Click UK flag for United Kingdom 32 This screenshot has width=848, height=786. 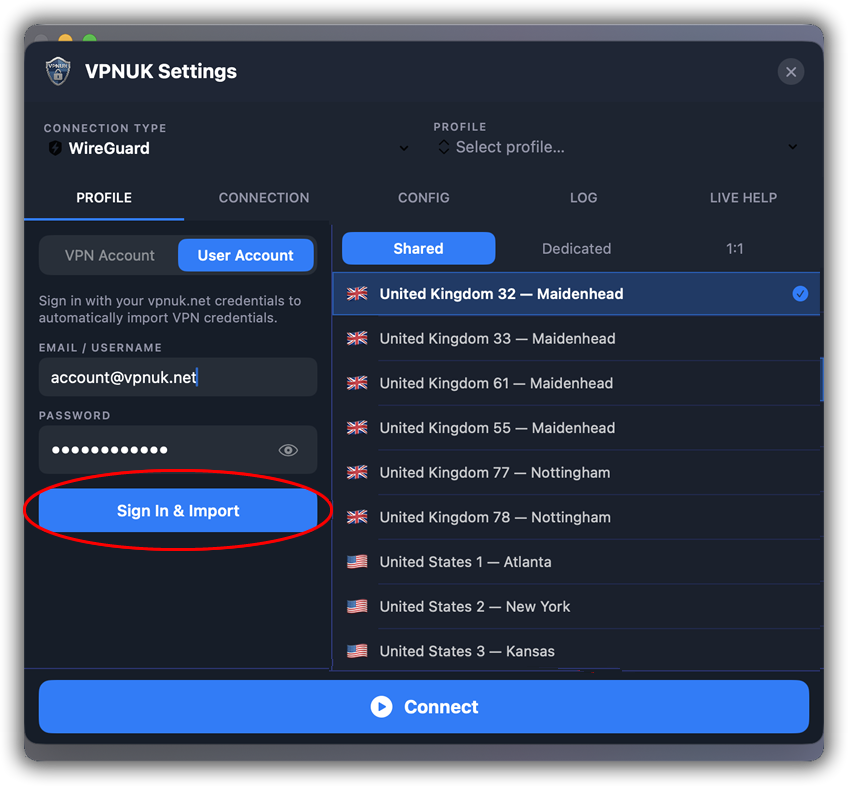pos(357,294)
